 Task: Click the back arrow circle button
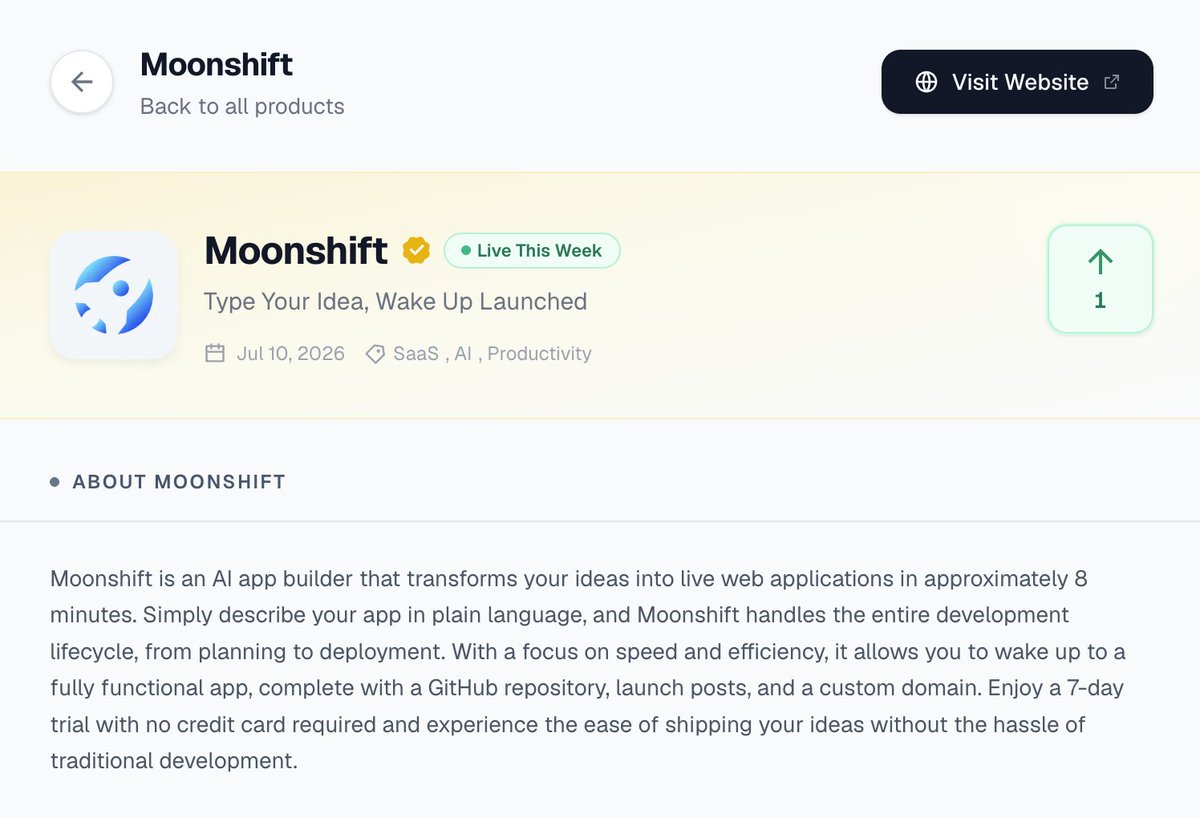pyautogui.click(x=82, y=82)
